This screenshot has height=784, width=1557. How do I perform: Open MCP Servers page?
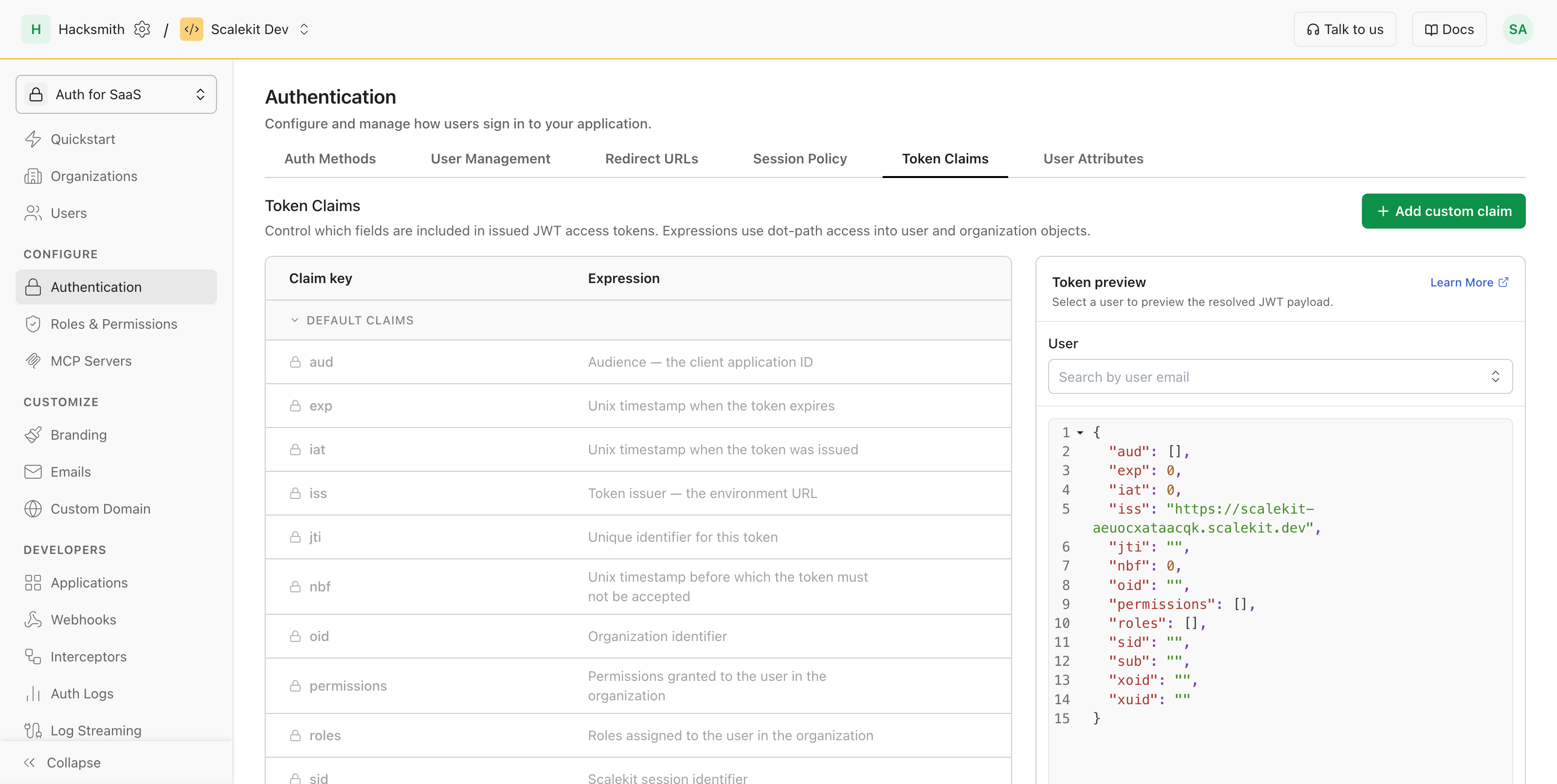click(x=116, y=360)
